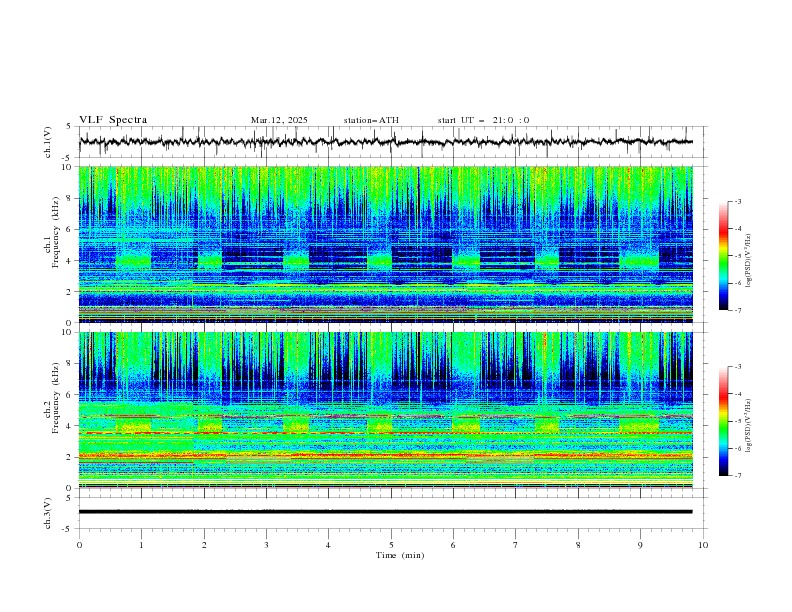The width and height of the screenshot is (792, 612).
Task: Click the "ch.3(V)" axis label
Action: 48,513
